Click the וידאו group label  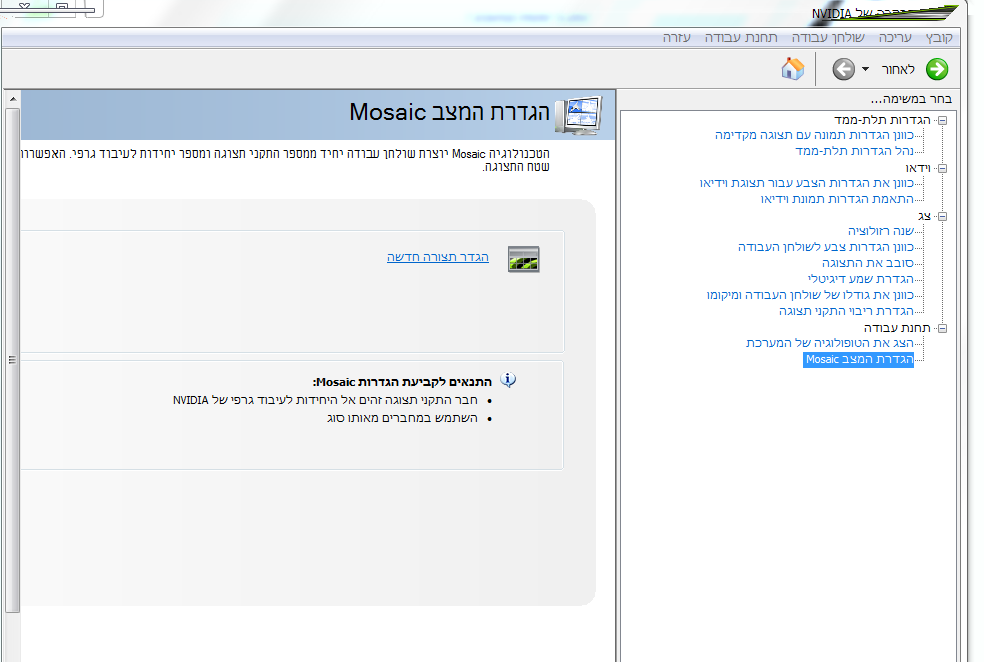click(917, 168)
